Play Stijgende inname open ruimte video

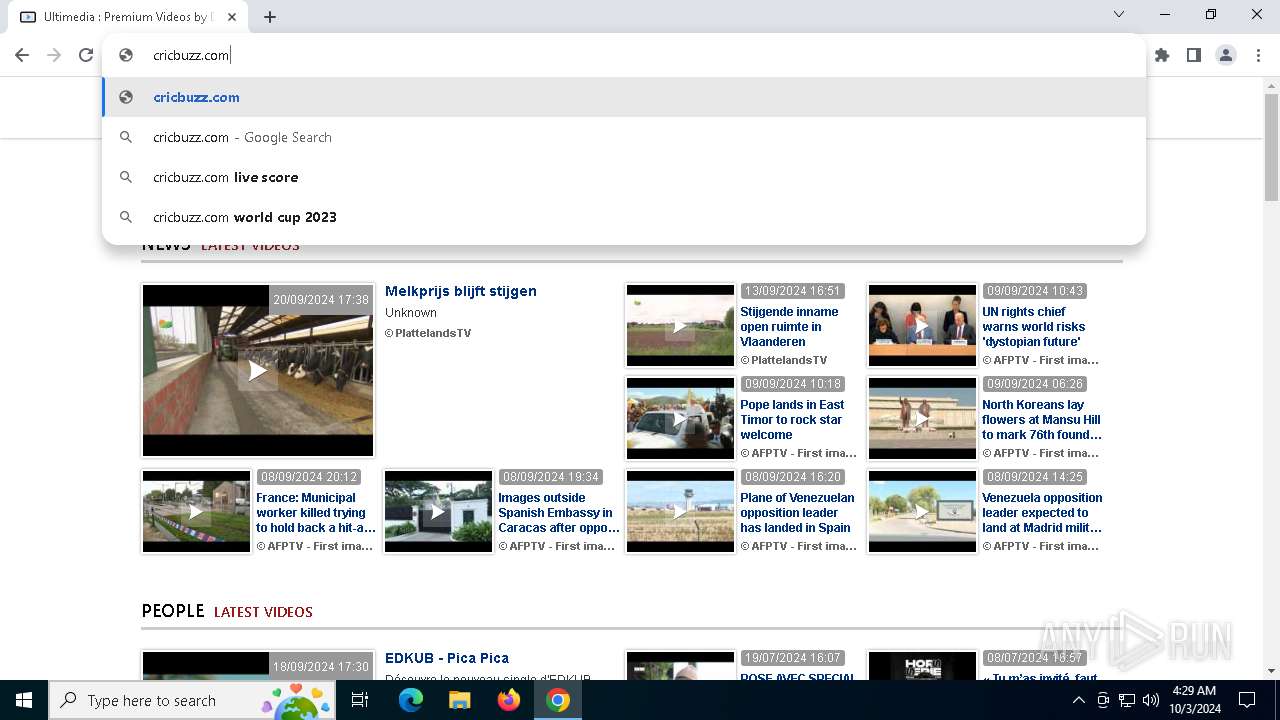(680, 325)
